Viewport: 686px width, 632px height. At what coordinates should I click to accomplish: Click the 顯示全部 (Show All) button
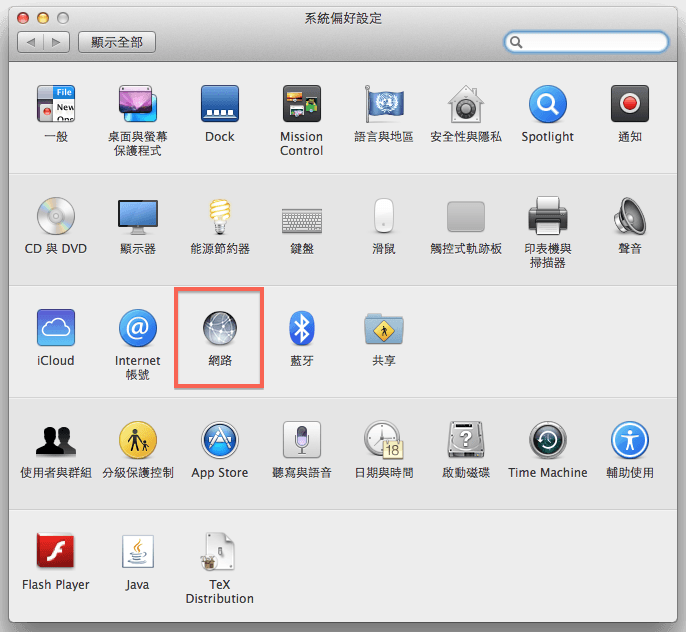[x=117, y=42]
